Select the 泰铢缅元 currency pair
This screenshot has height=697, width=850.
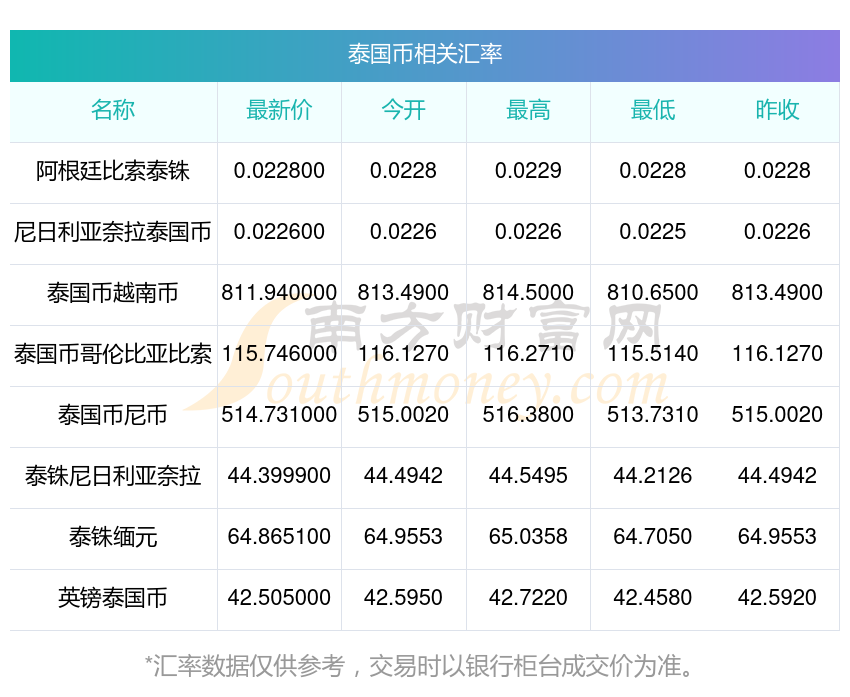[x=113, y=537]
